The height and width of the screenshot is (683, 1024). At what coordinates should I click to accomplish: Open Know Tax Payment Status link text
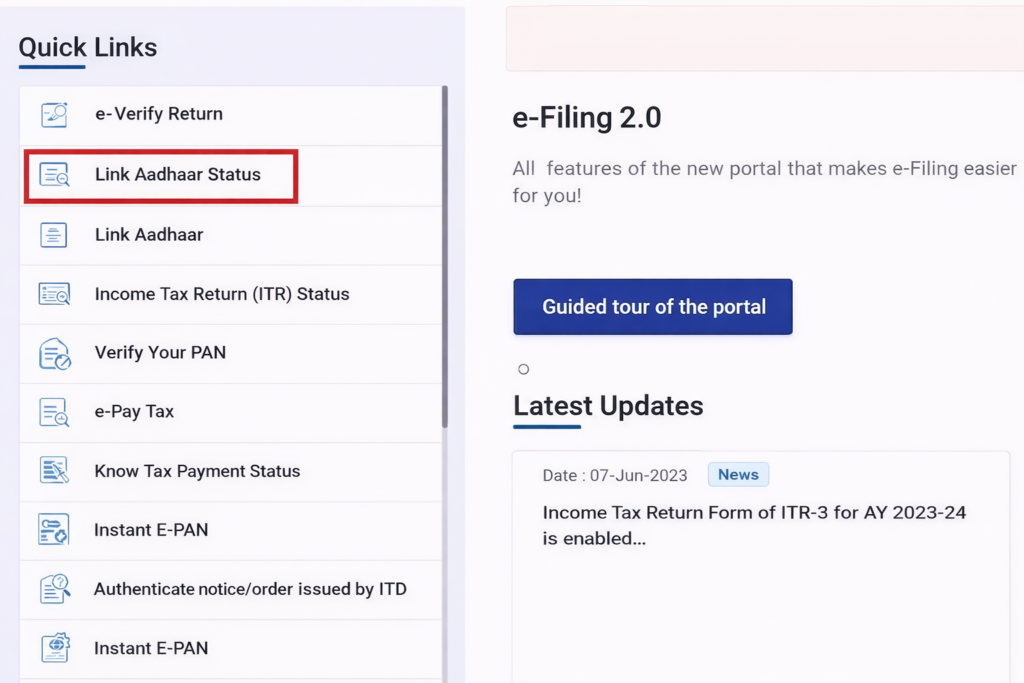[197, 471]
